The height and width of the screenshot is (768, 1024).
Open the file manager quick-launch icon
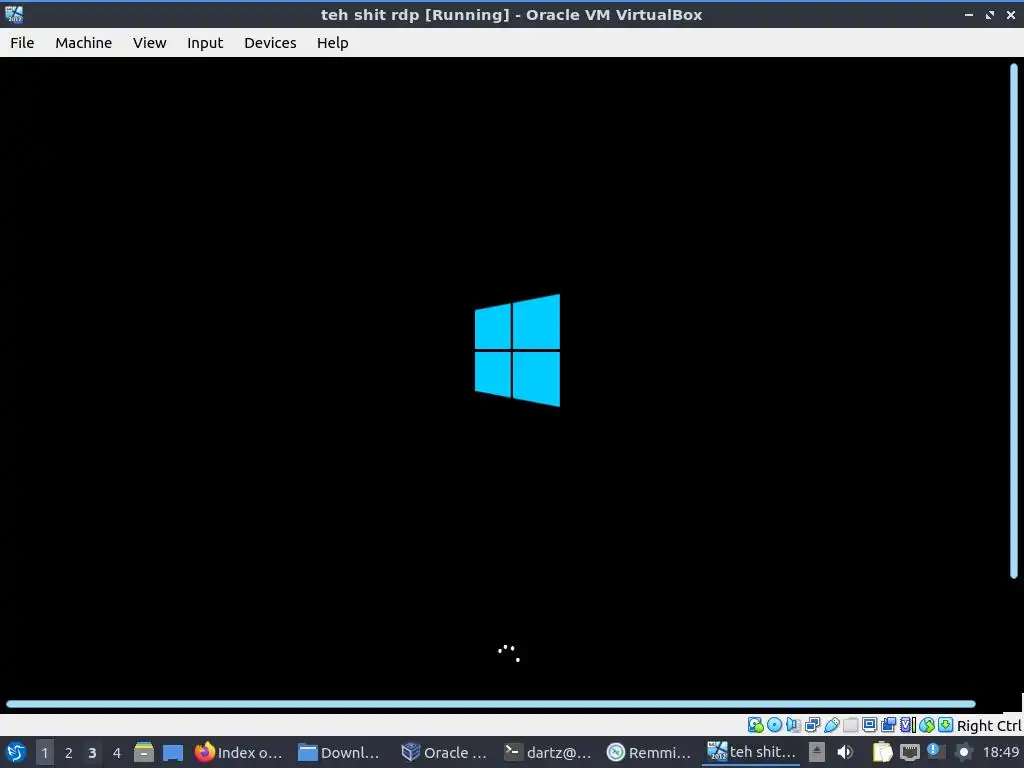(x=144, y=752)
